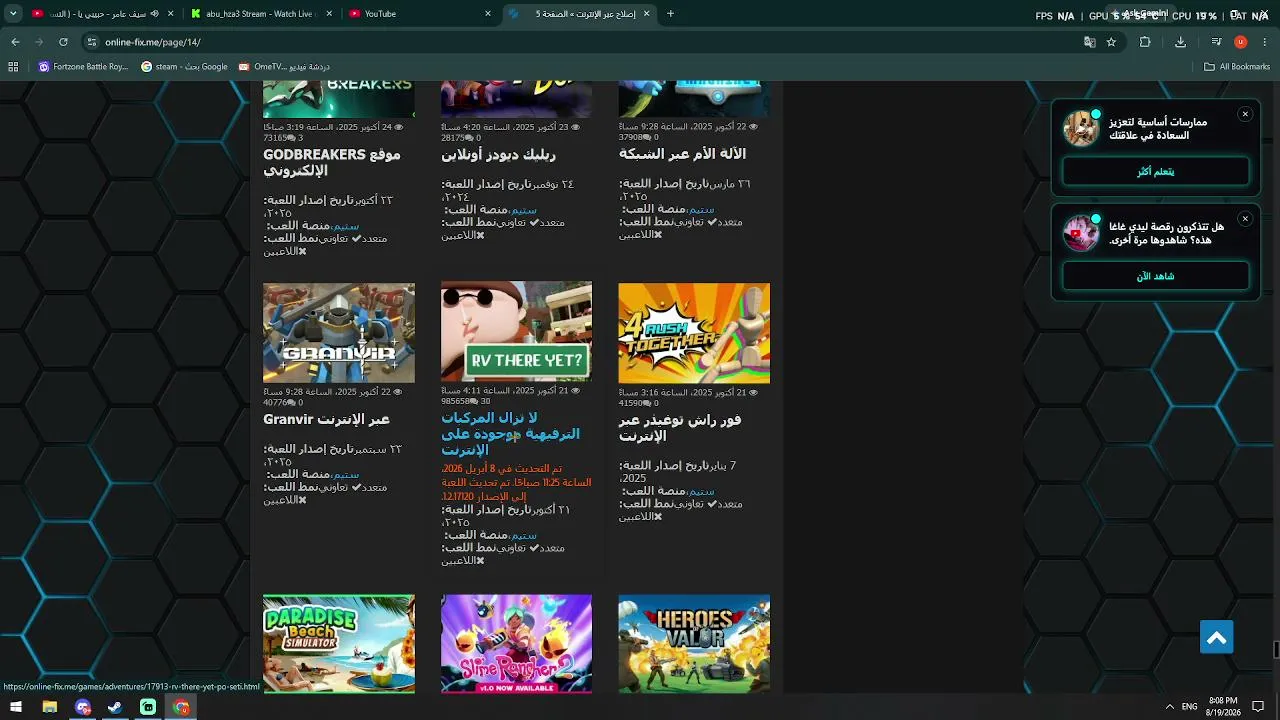1280x720 pixels.
Task: Open a new browser tab
Action: point(670,14)
